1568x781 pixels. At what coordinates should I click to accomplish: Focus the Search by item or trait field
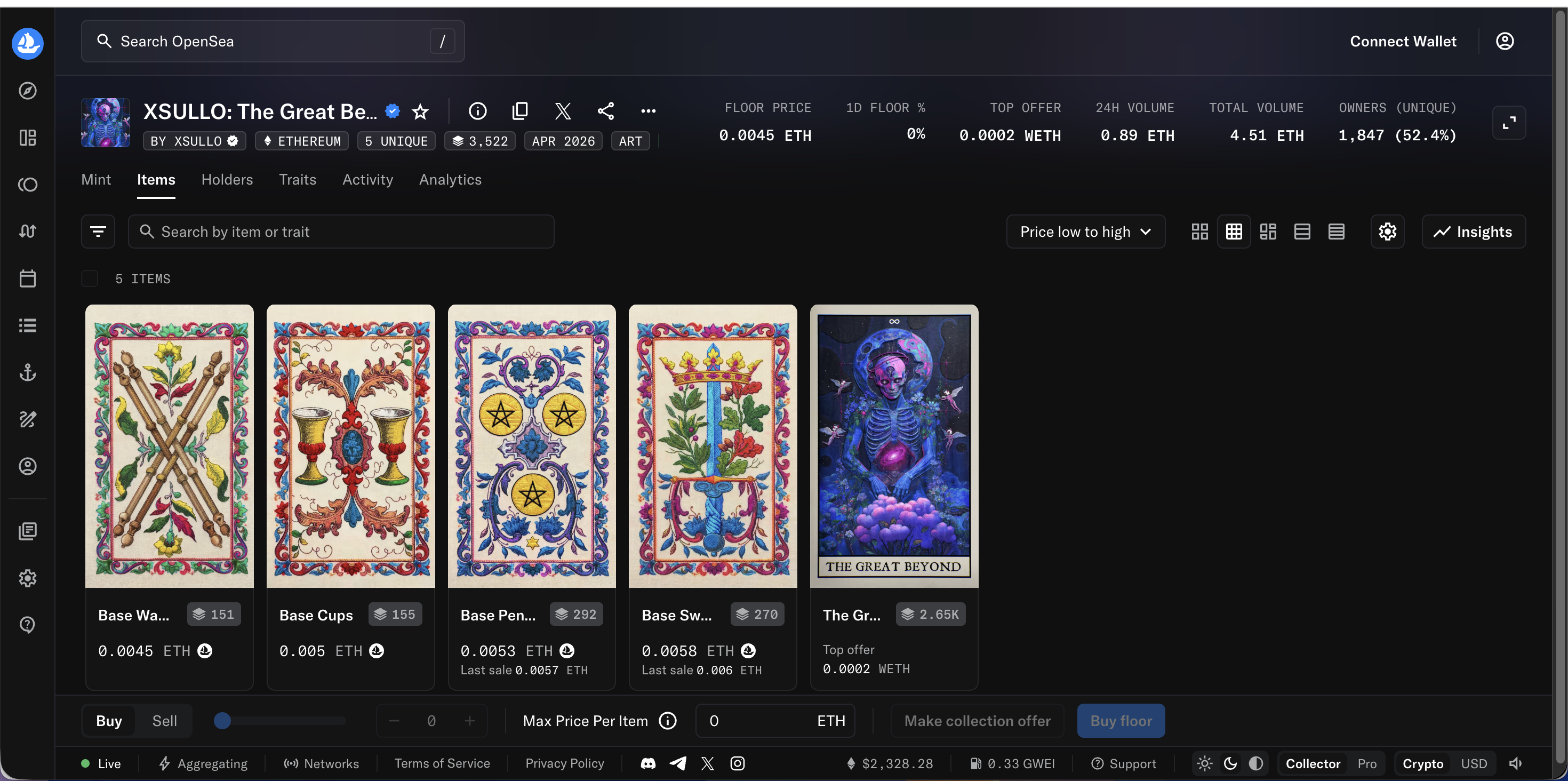[341, 232]
